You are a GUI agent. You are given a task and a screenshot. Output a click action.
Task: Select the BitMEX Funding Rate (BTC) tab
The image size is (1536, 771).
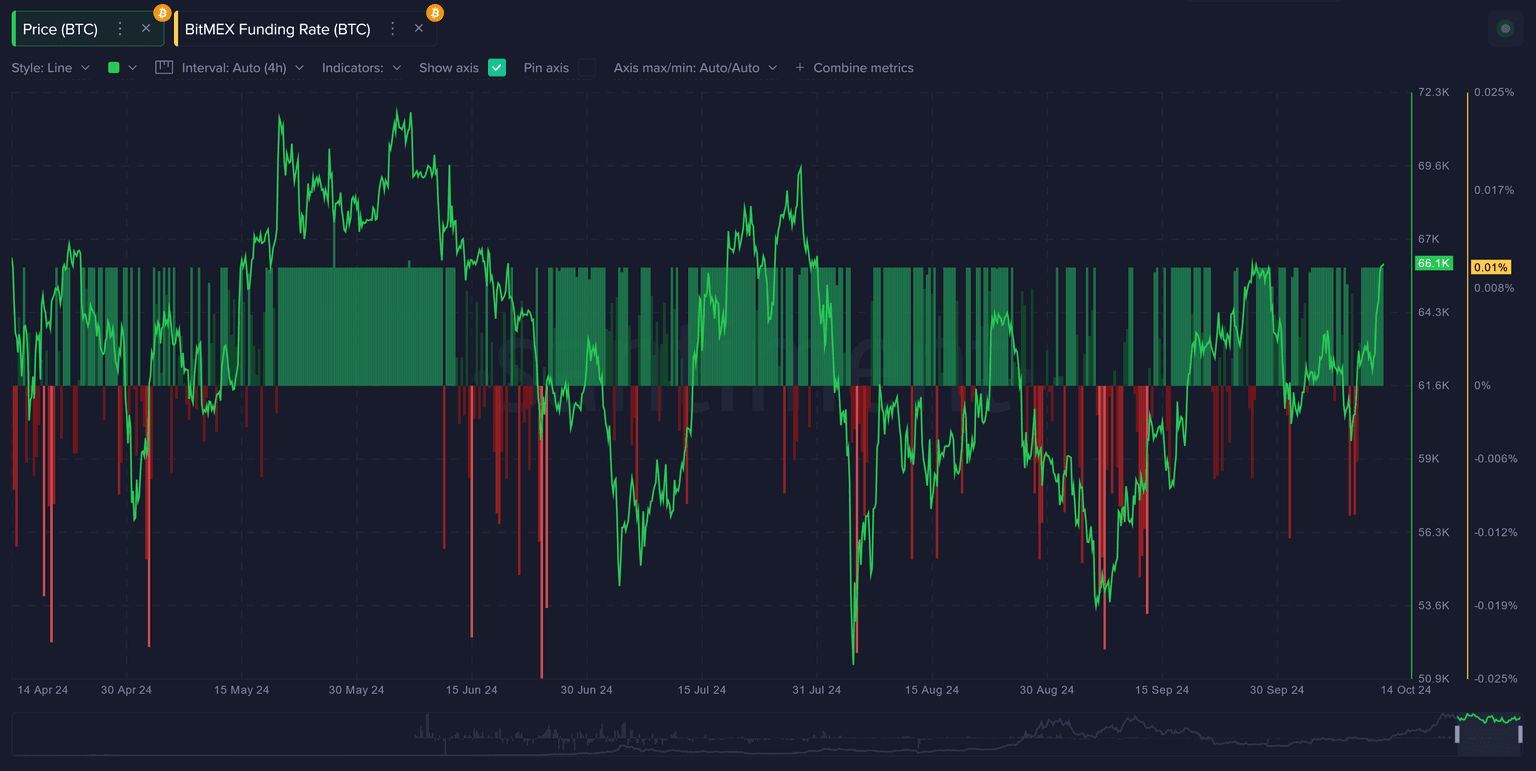[x=277, y=29]
